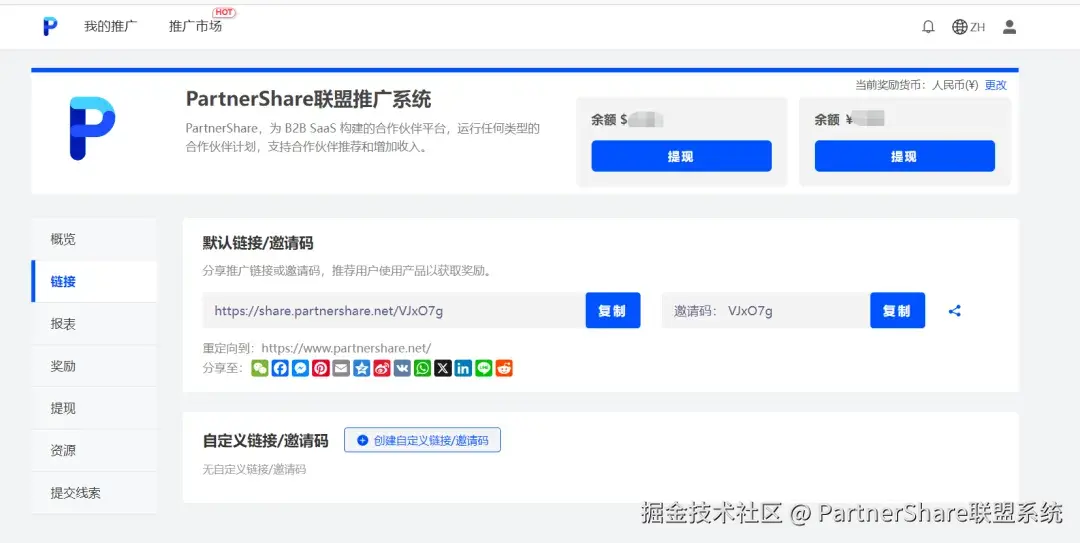This screenshot has width=1080, height=543.
Task: Share the link on Weibo
Action: point(382,369)
